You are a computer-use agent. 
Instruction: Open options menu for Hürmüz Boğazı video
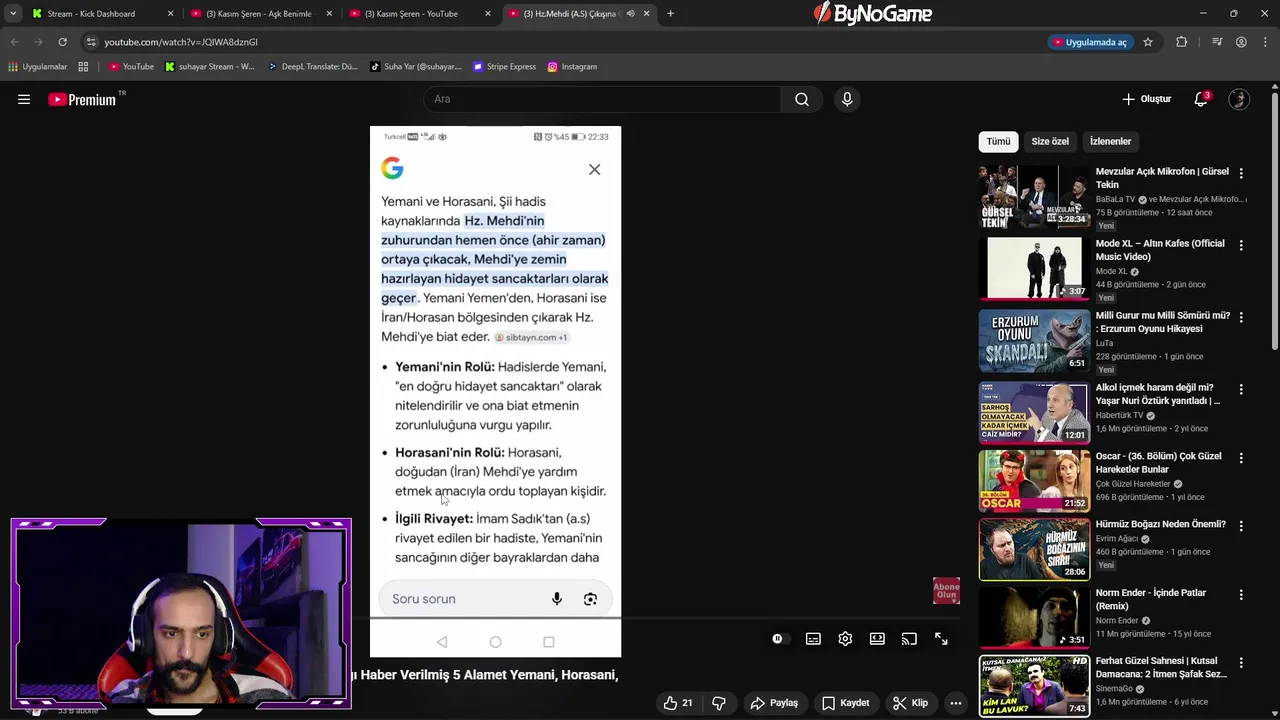pyautogui.click(x=1241, y=526)
